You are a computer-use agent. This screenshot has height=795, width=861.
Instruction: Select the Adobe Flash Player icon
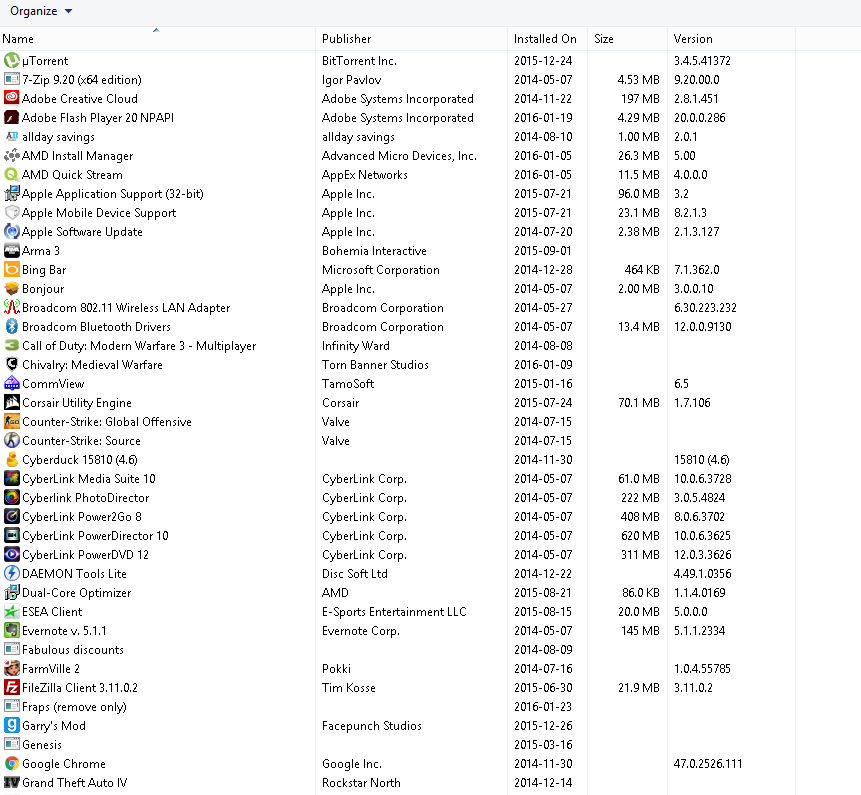pyautogui.click(x=12, y=117)
